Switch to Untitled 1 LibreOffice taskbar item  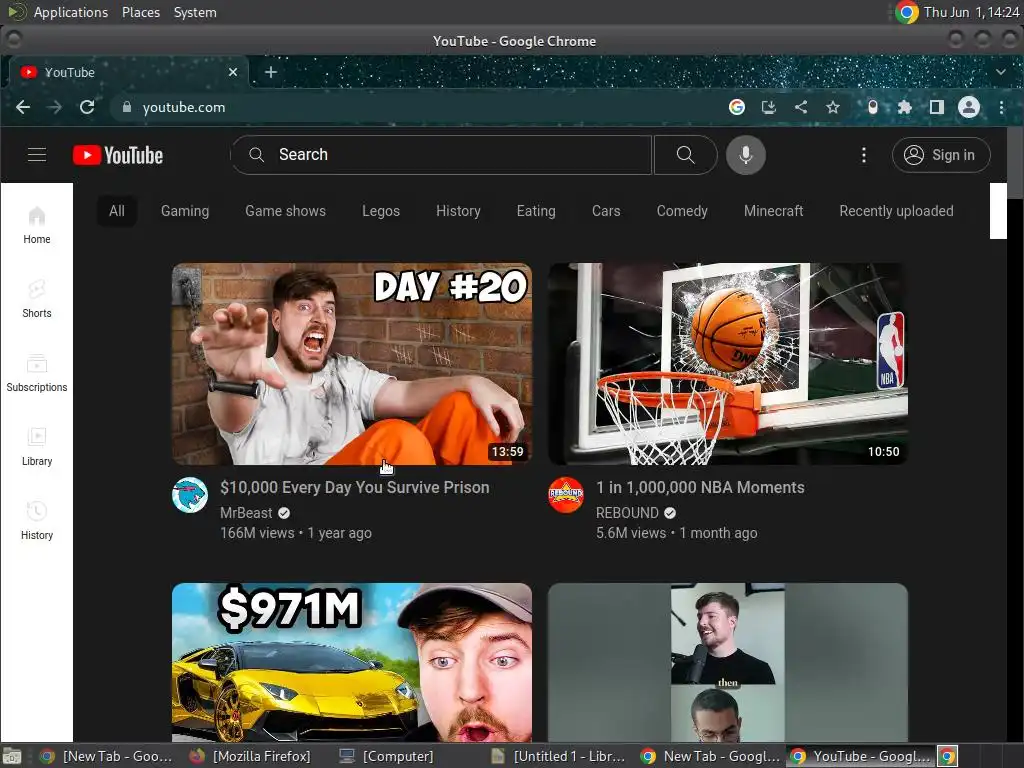pyautogui.click(x=560, y=756)
